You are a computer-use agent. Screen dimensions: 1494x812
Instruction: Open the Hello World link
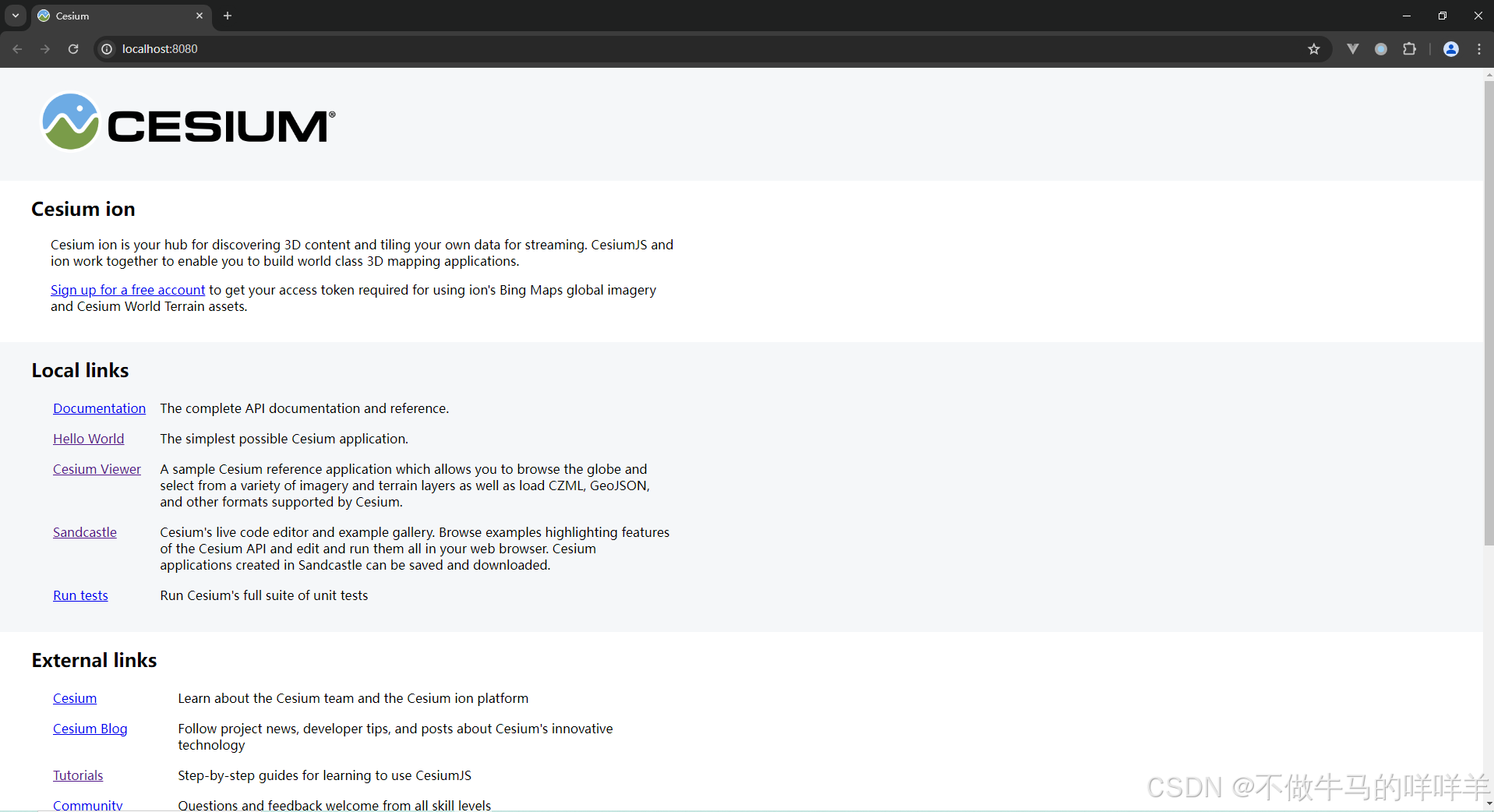(x=88, y=439)
